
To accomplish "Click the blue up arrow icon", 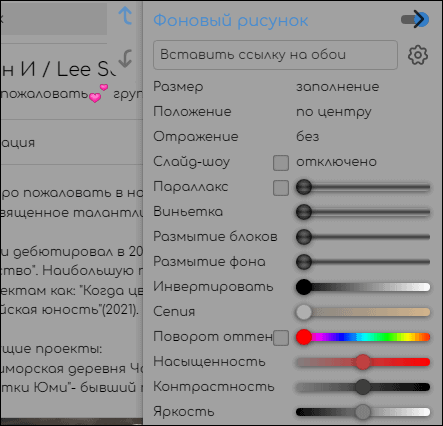I will point(125,16).
